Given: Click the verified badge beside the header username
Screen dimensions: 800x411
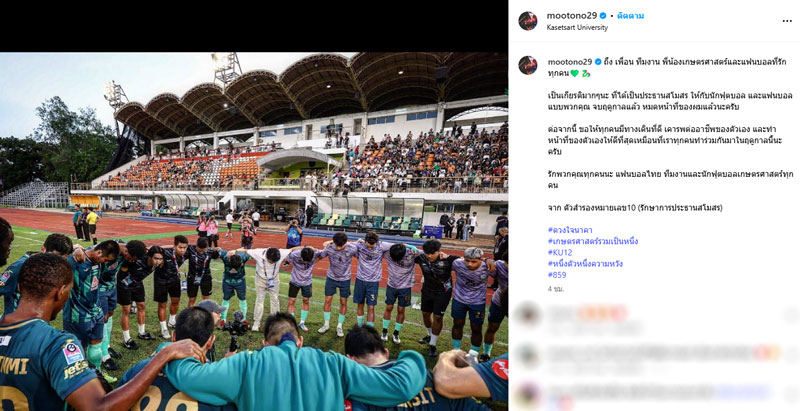Looking at the screenshot, I should coord(605,16).
